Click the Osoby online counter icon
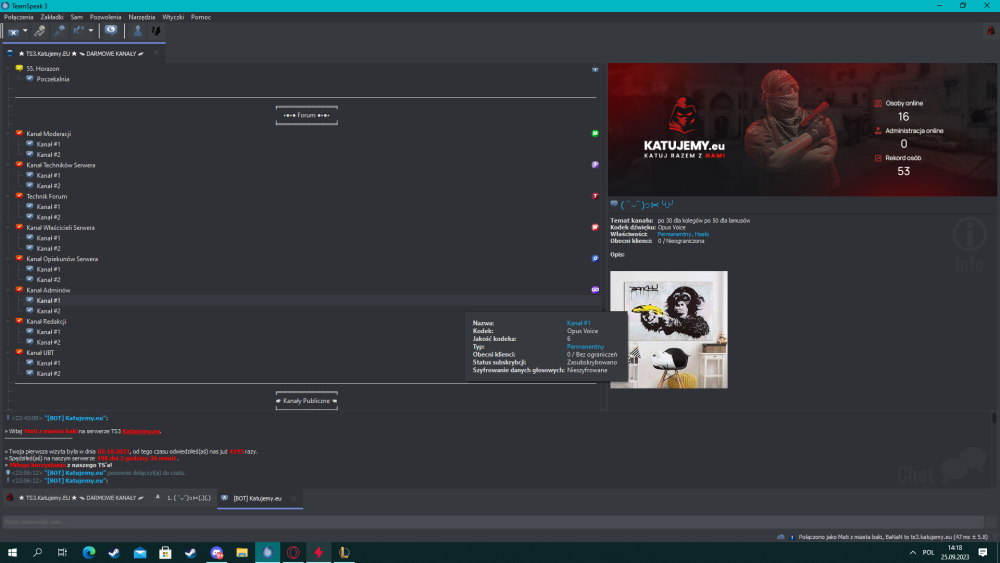The height and width of the screenshot is (563, 1000). pyautogui.click(x=878, y=103)
